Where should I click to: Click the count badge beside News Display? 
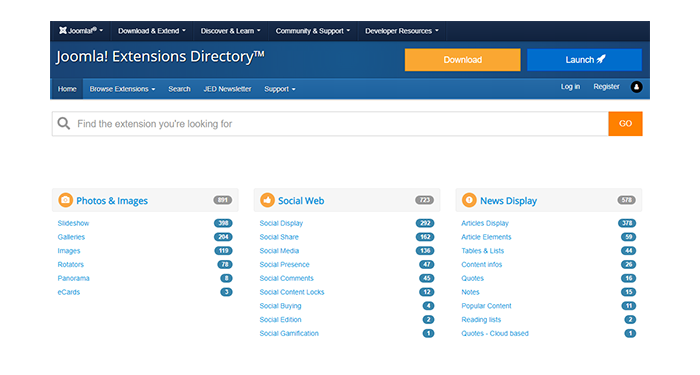(x=626, y=200)
